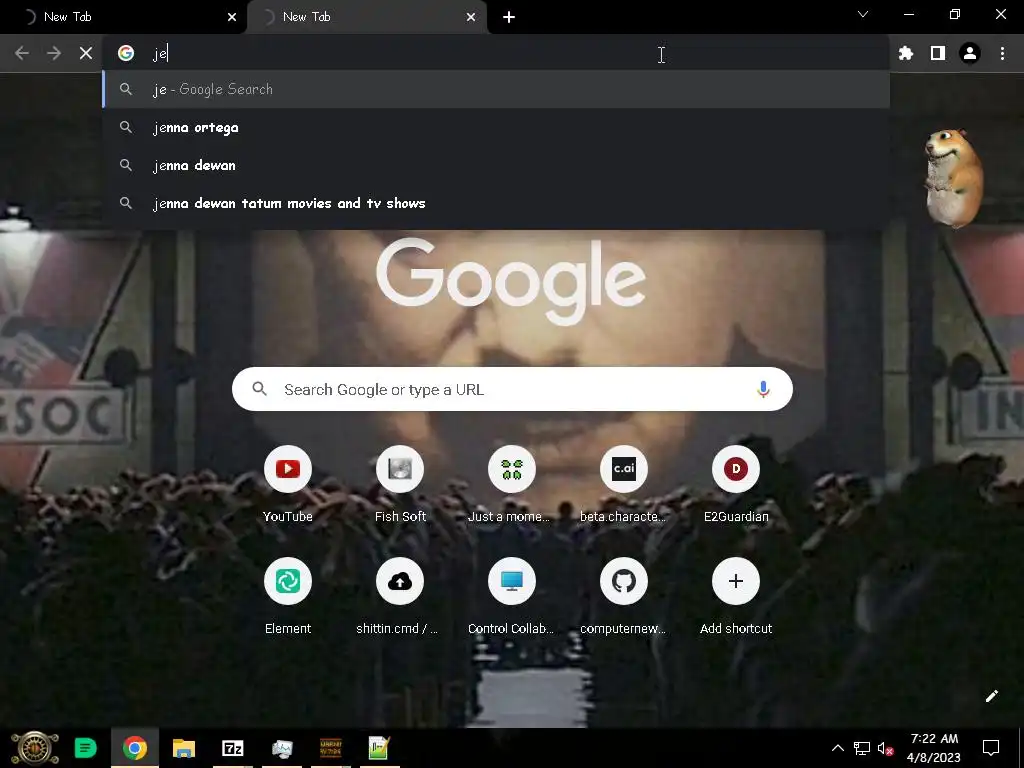
Task: Show hidden system tray icons
Action: pyautogui.click(x=837, y=748)
